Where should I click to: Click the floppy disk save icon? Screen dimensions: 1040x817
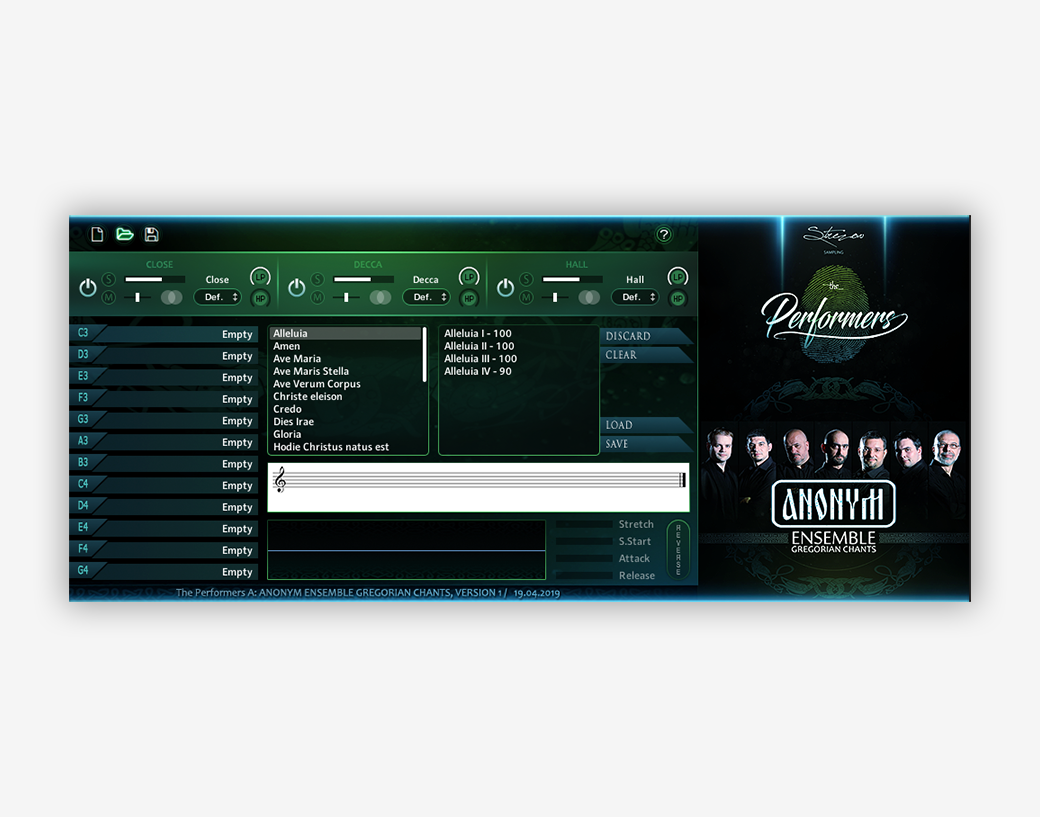pyautogui.click(x=151, y=234)
